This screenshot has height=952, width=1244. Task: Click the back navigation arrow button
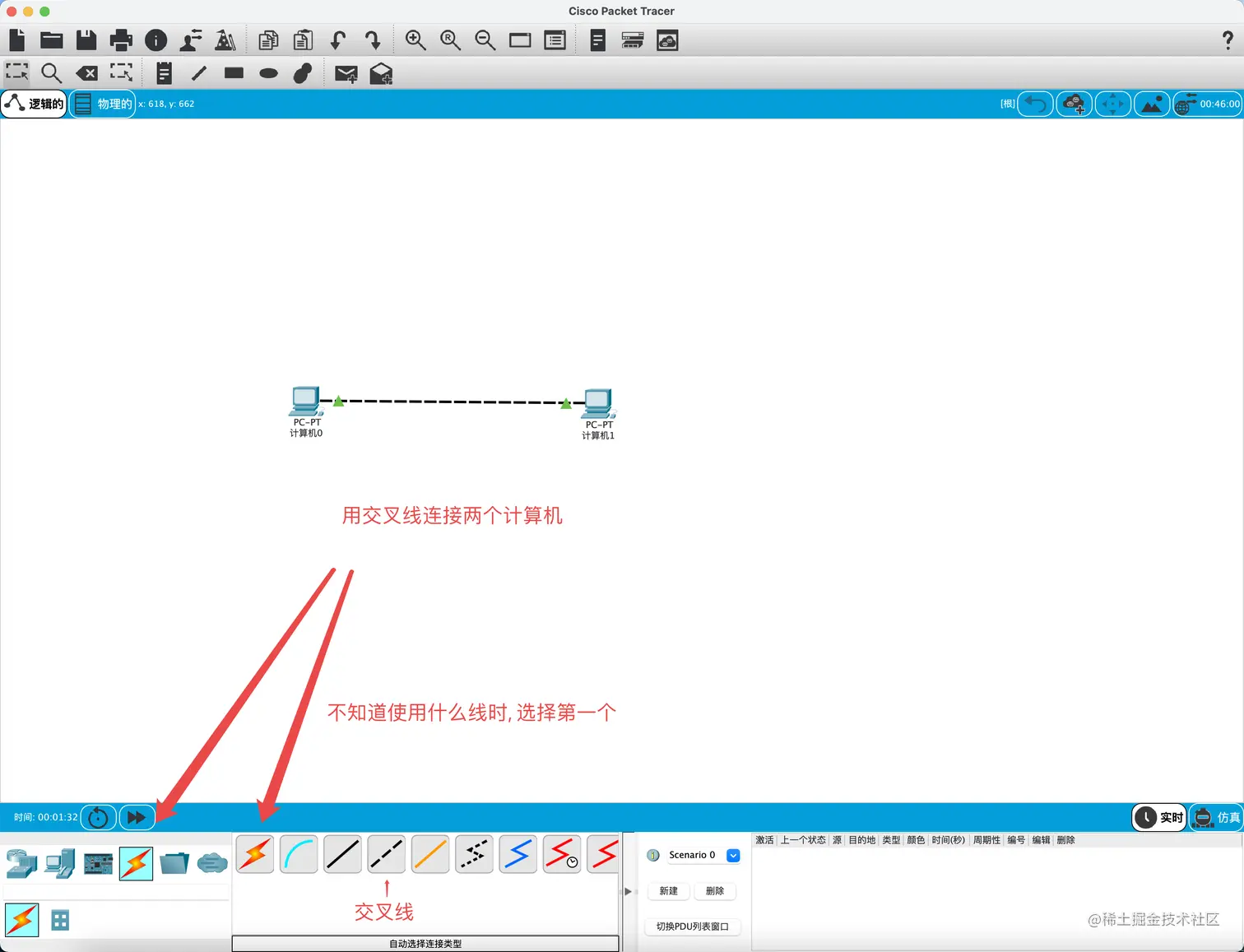pos(1036,104)
